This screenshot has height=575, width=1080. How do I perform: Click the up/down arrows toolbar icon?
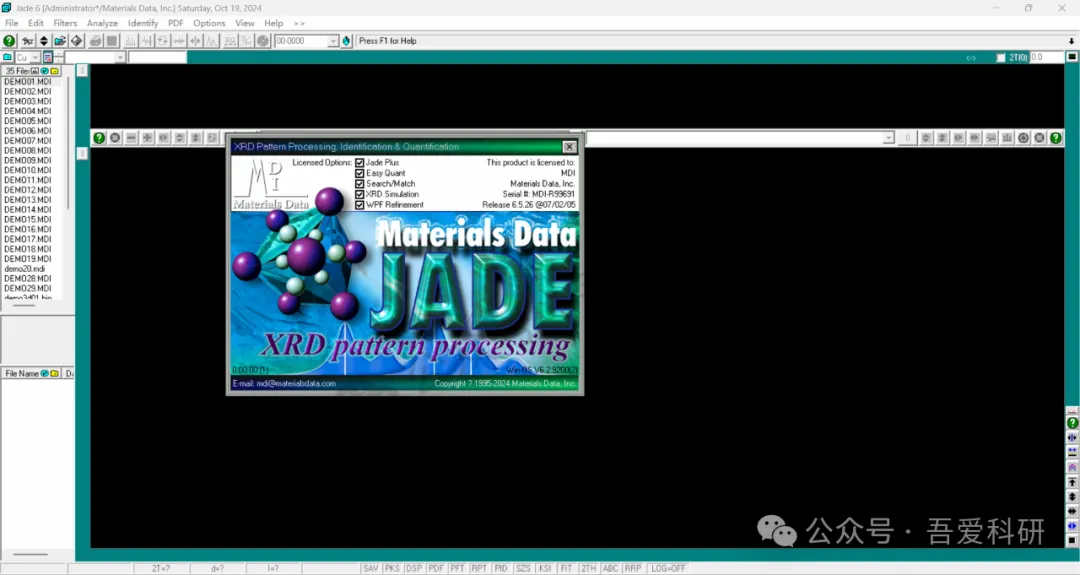point(43,41)
